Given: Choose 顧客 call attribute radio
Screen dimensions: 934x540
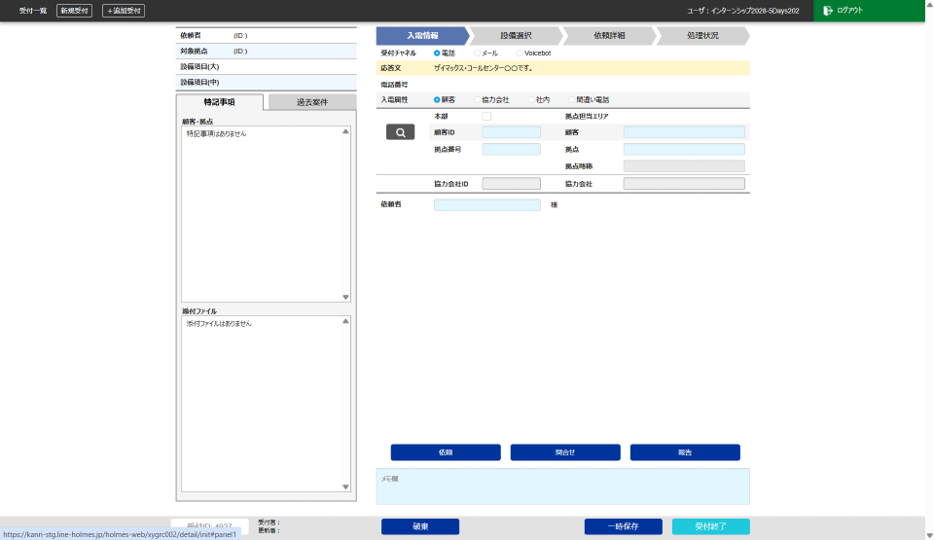Looking at the screenshot, I should [x=437, y=99].
